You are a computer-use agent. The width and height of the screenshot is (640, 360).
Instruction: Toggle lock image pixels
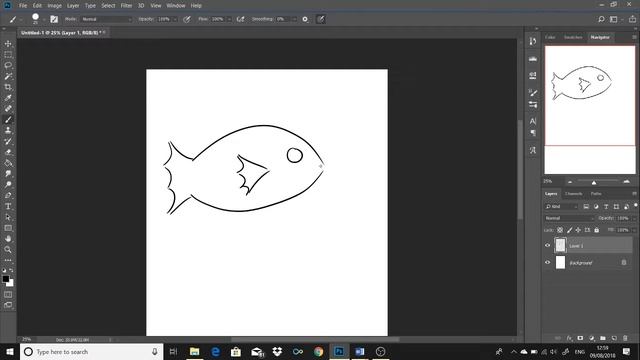pyautogui.click(x=569, y=230)
